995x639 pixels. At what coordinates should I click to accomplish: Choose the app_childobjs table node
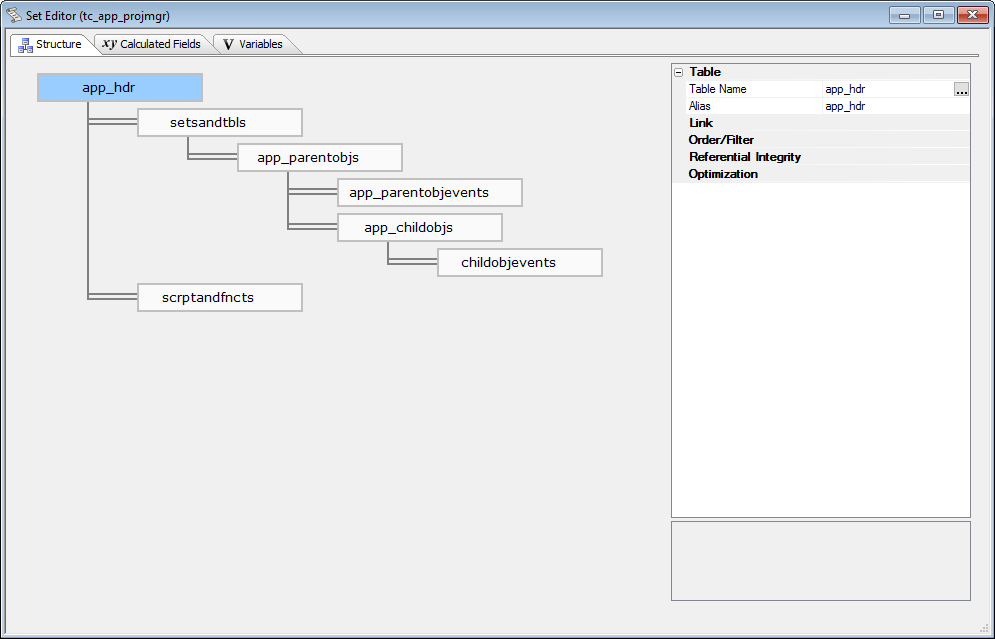[419, 228]
